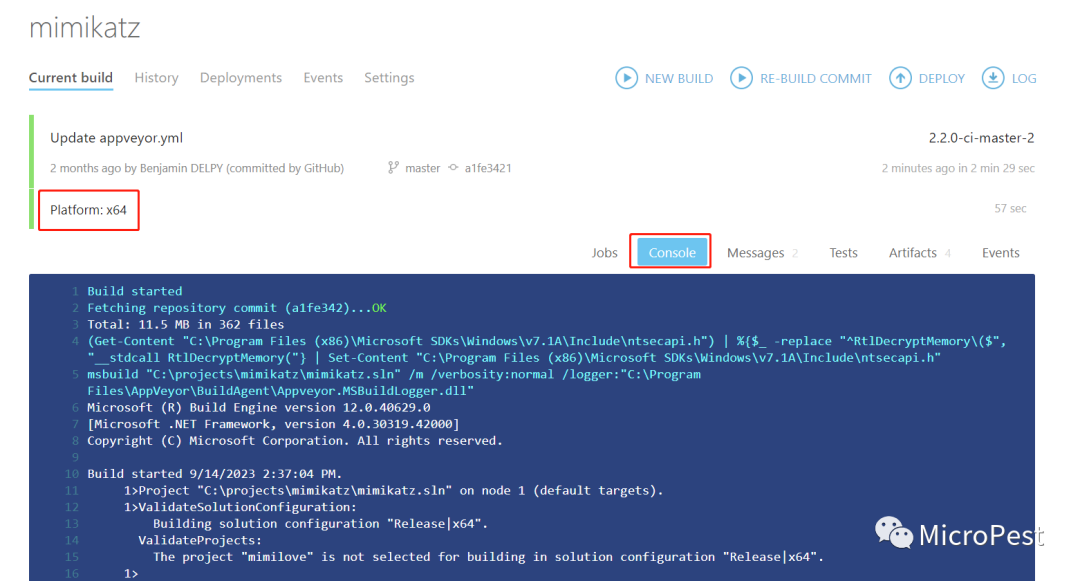Click the Copyright Microsoft Corporation line
The height and width of the screenshot is (581, 1080).
point(295,441)
